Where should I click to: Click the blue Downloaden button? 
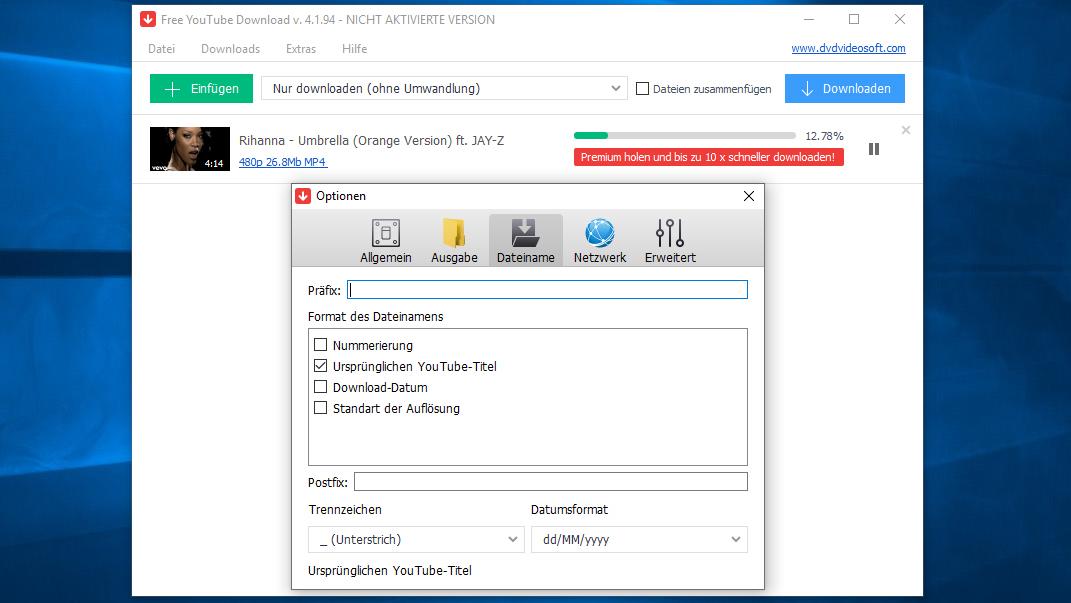click(x=845, y=89)
